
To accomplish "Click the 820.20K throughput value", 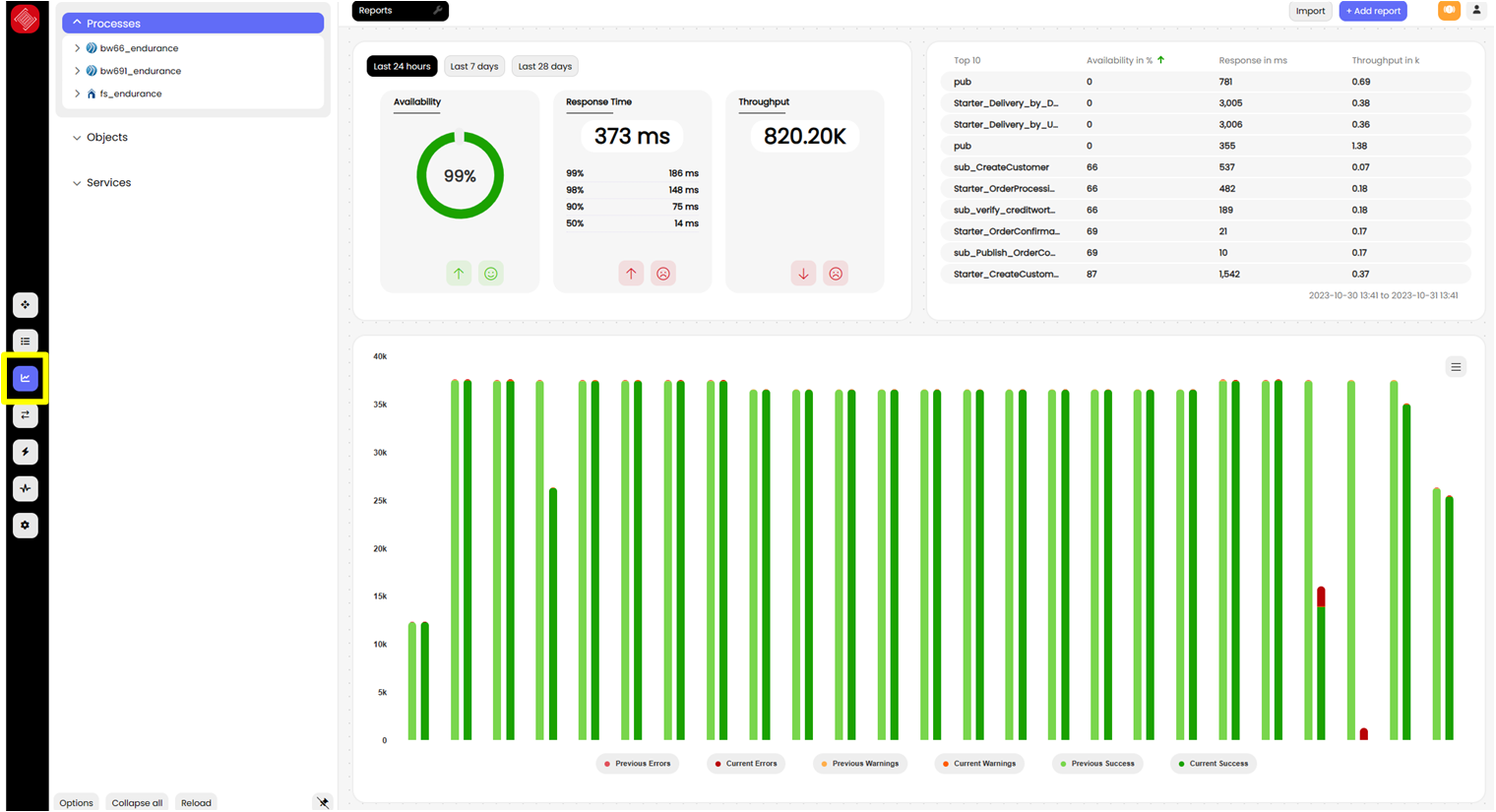I will click(804, 136).
